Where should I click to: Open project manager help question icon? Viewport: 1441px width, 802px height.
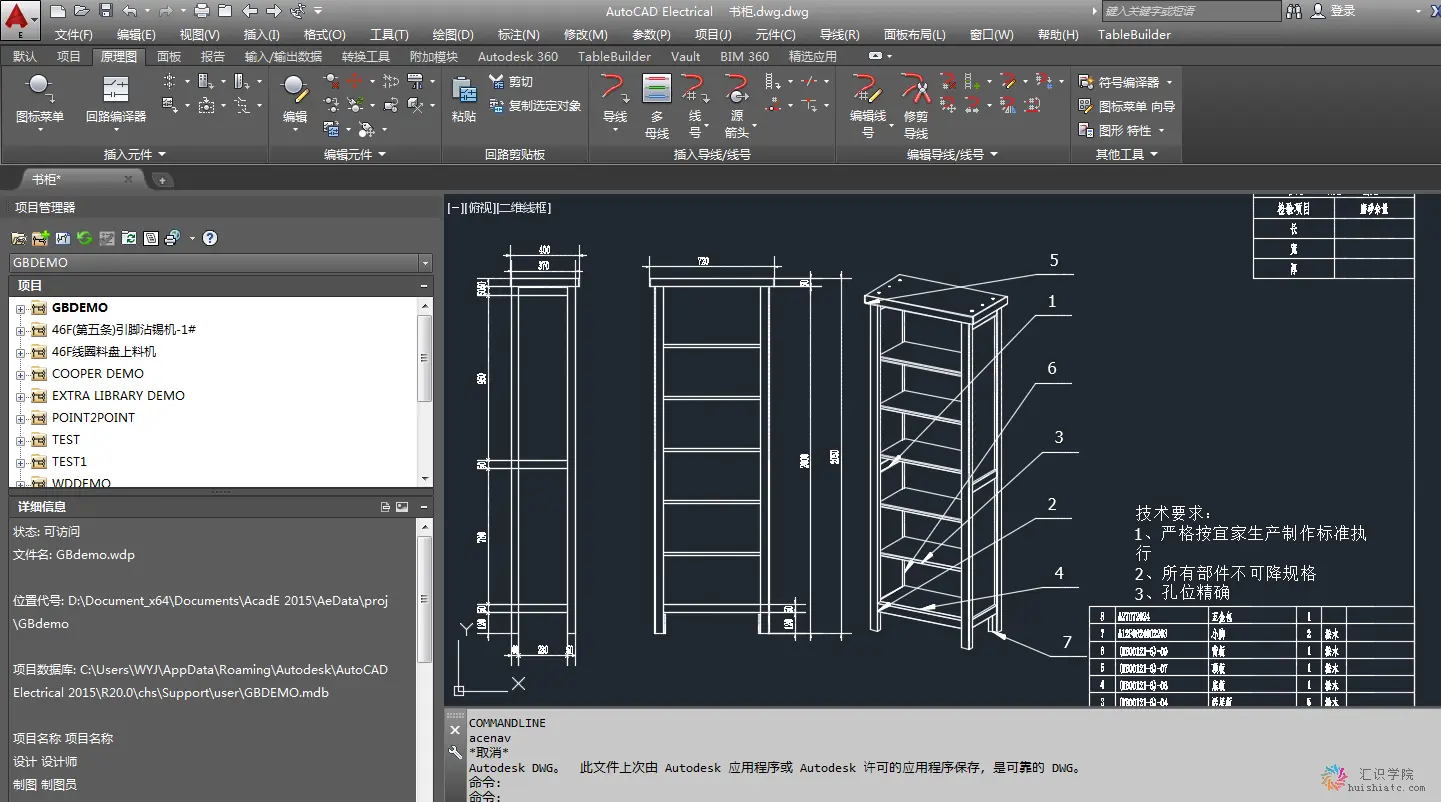[x=210, y=238]
